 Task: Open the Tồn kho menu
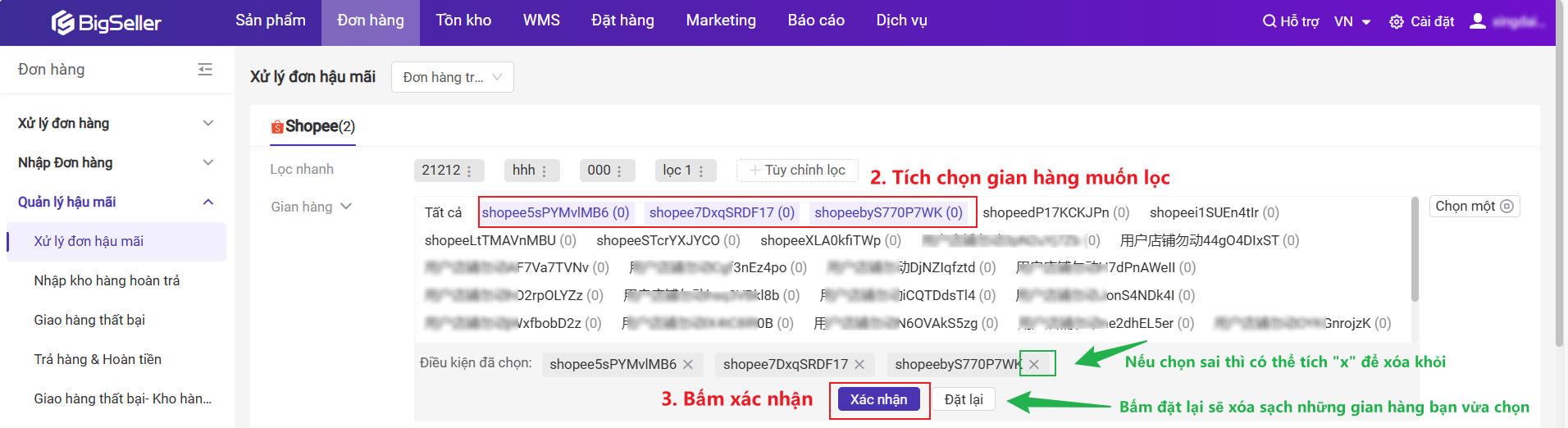coord(463,20)
